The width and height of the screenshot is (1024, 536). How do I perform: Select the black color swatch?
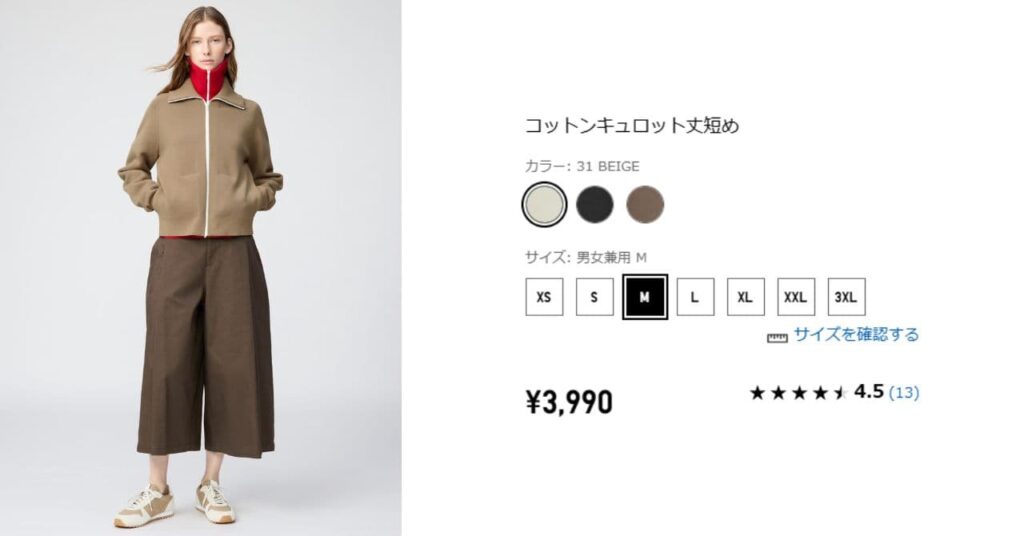(595, 204)
